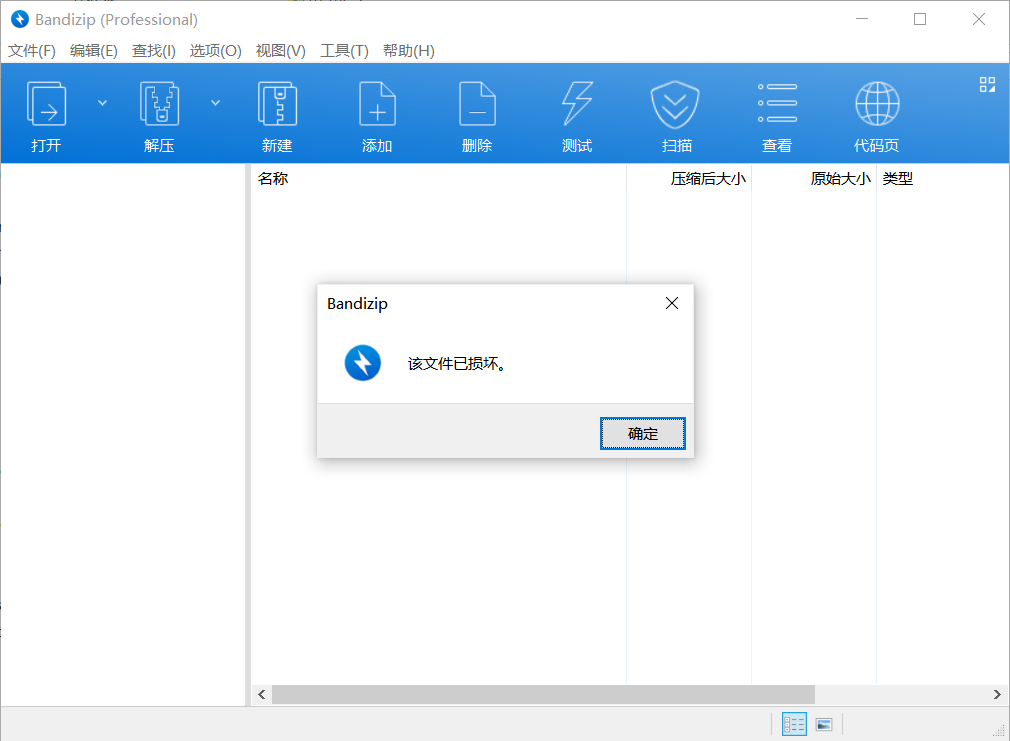Viewport: 1010px width, 741px height.
Task: Open the 工具(T) menu
Action: click(344, 51)
